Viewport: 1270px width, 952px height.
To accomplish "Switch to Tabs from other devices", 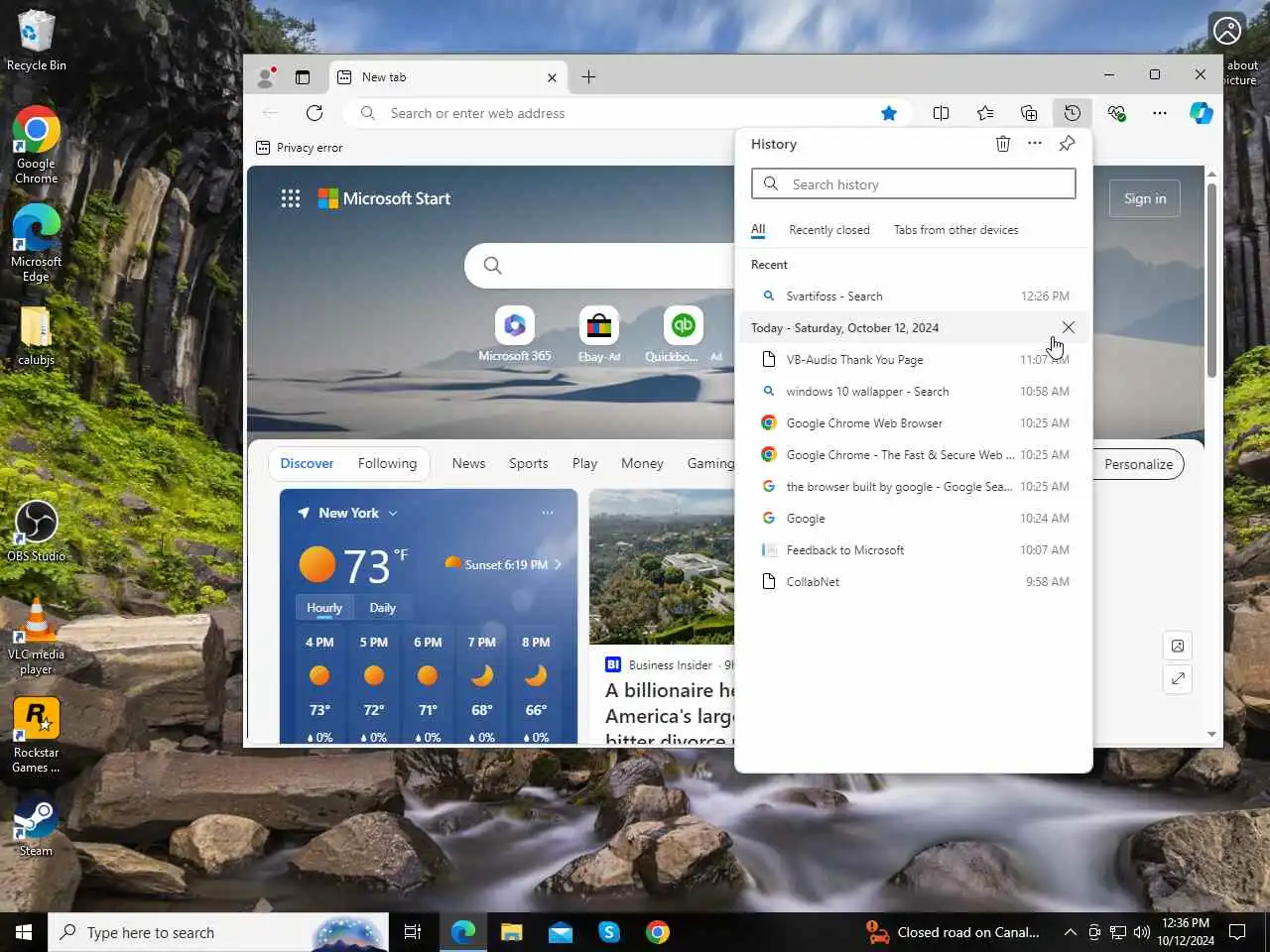I will pyautogui.click(x=955, y=230).
